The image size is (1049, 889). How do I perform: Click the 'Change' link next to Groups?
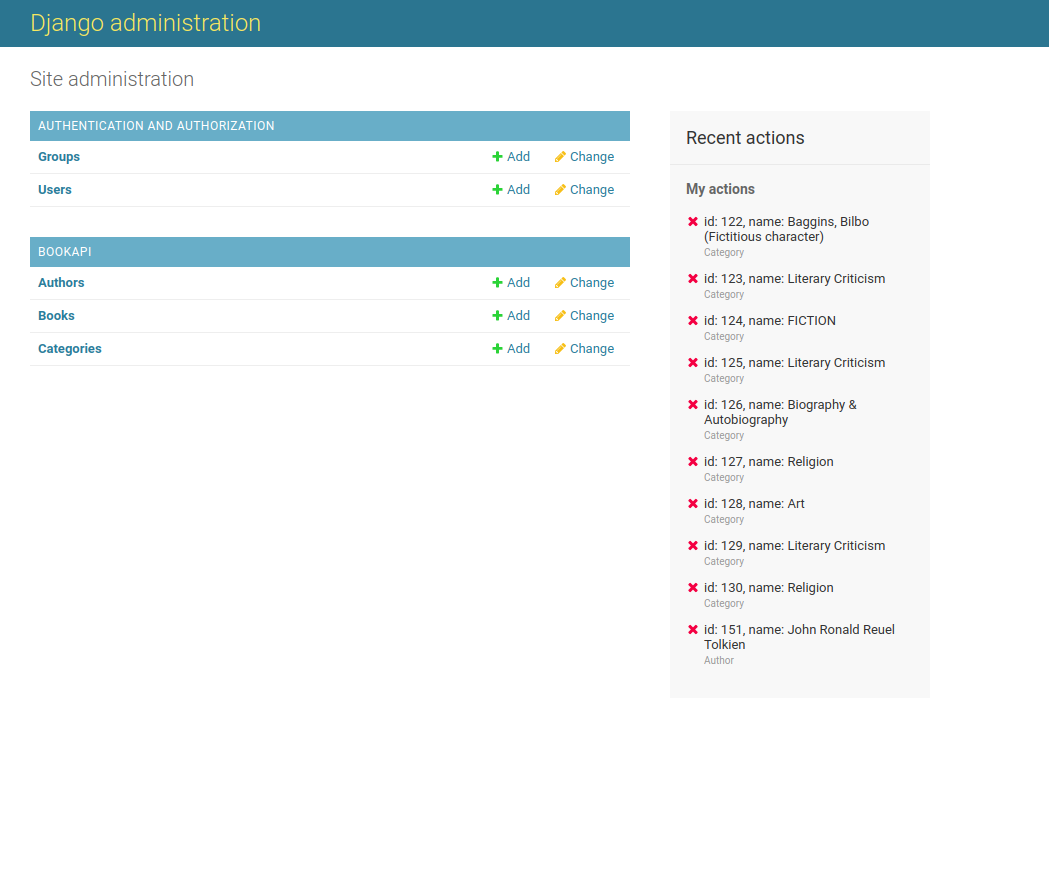(x=592, y=157)
